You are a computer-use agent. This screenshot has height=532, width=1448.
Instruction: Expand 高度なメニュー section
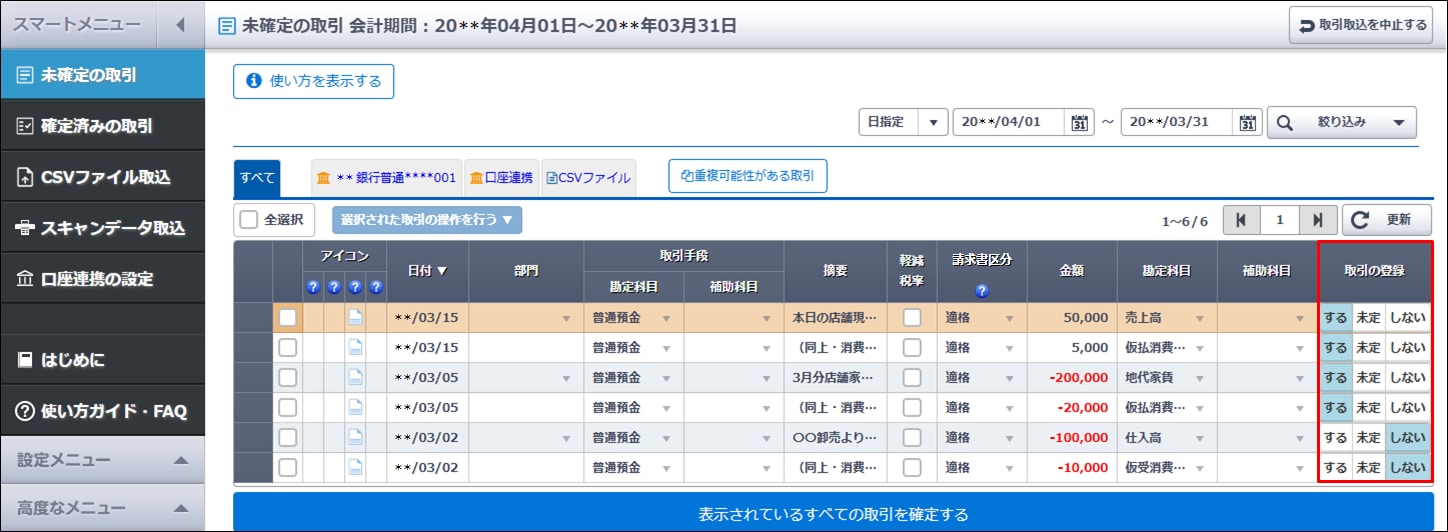click(x=102, y=507)
